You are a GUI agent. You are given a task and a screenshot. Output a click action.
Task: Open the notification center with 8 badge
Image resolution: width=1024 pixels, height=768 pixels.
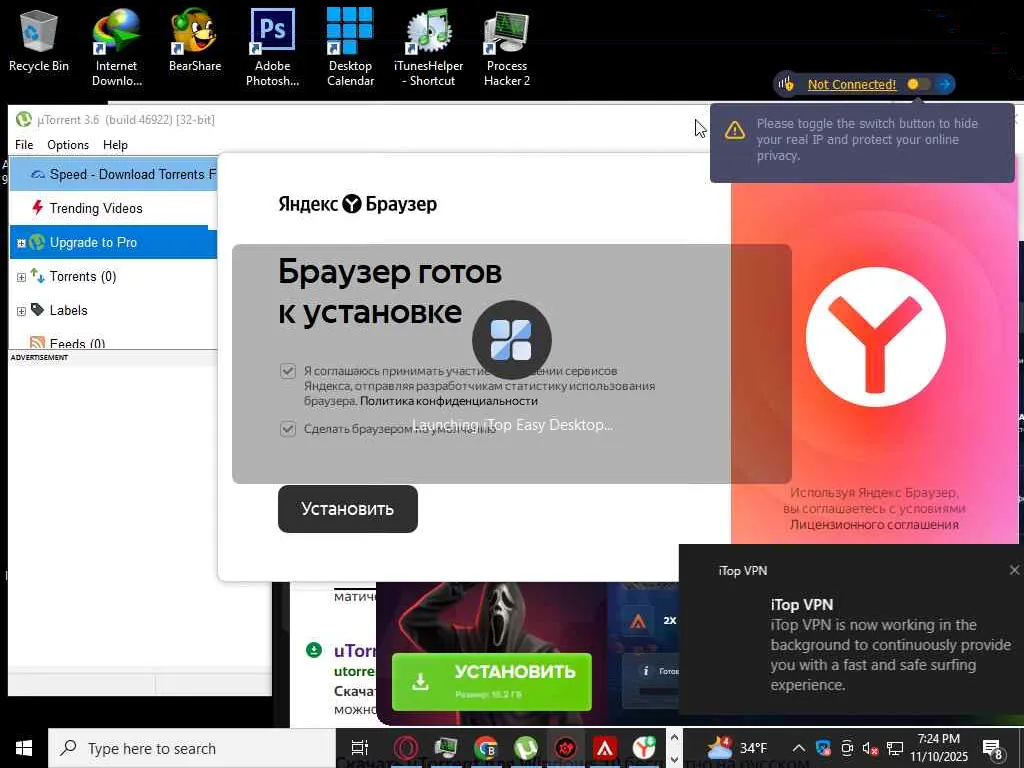993,749
